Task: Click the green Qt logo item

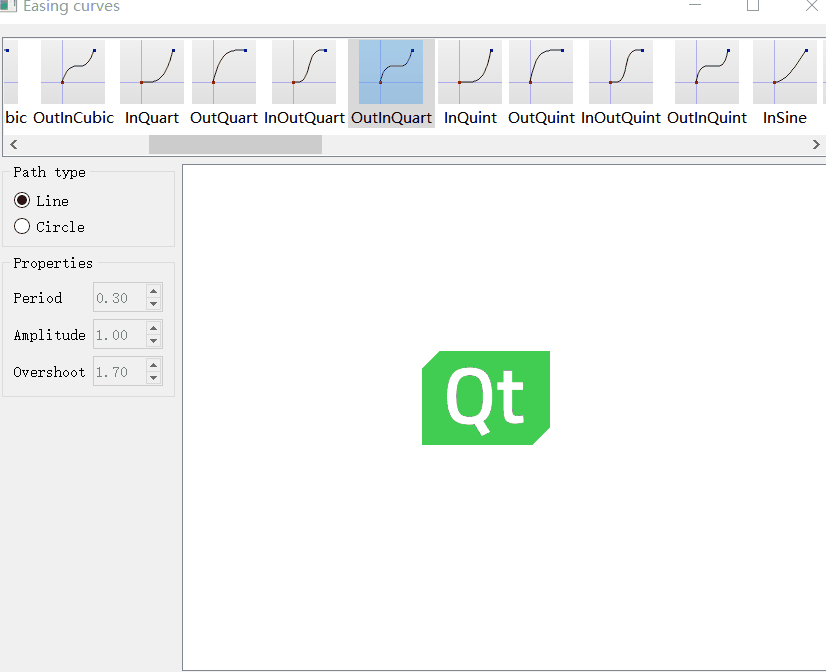Action: coord(486,398)
